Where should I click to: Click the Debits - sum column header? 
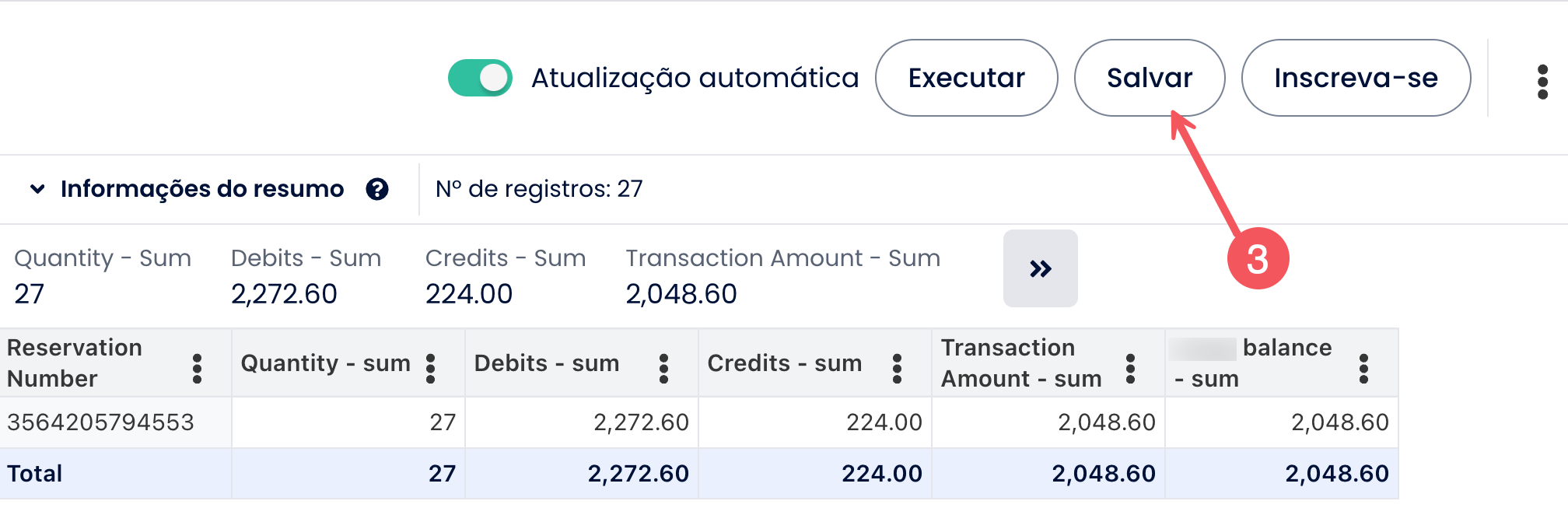click(x=546, y=363)
